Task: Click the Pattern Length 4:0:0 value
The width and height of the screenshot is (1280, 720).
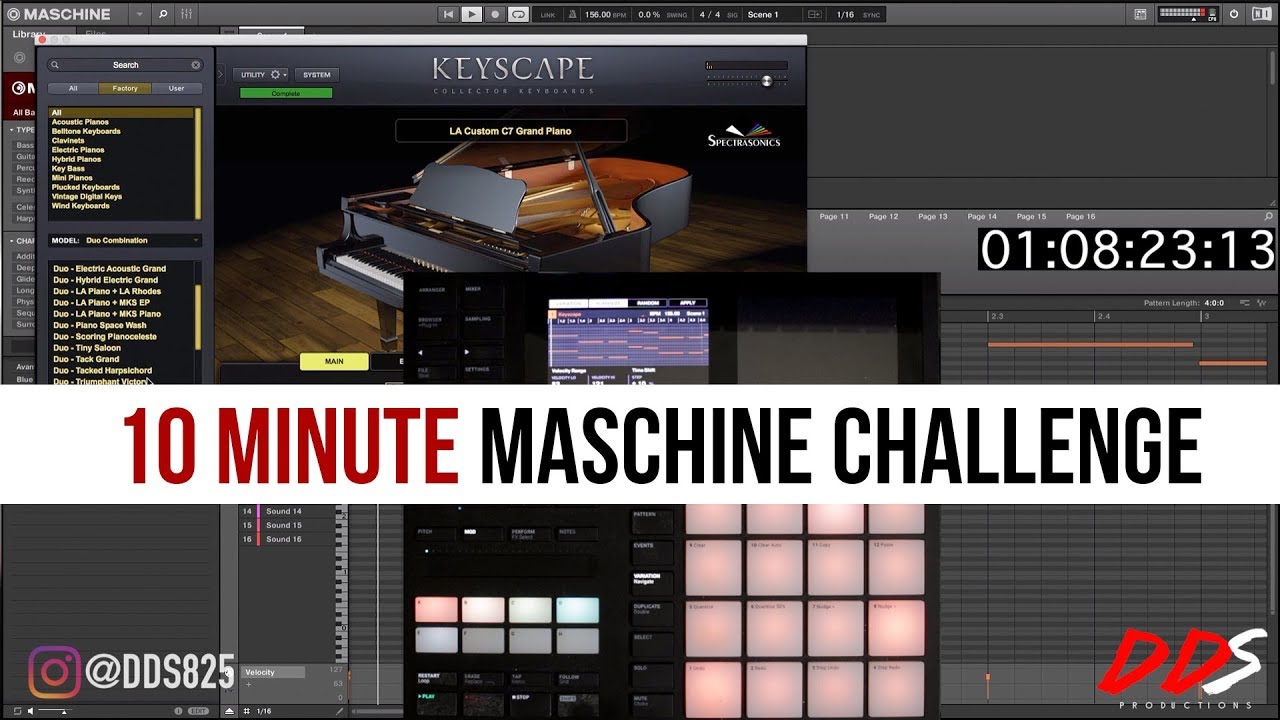Action: pos(1215,303)
